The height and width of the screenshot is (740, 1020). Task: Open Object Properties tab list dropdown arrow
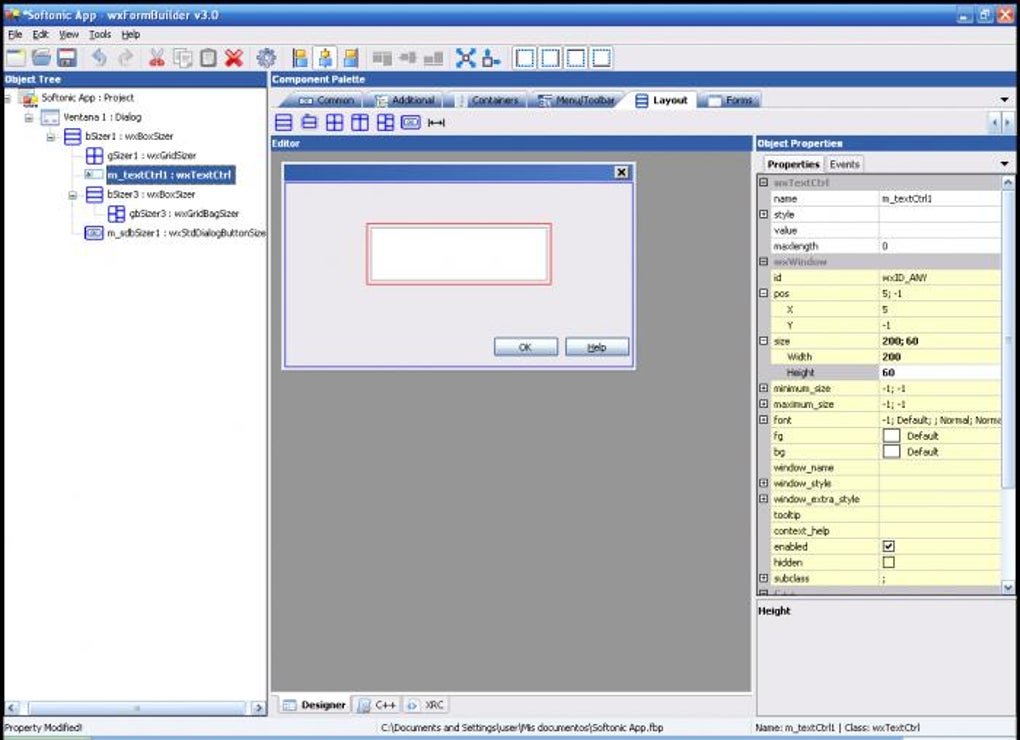coord(1004,164)
